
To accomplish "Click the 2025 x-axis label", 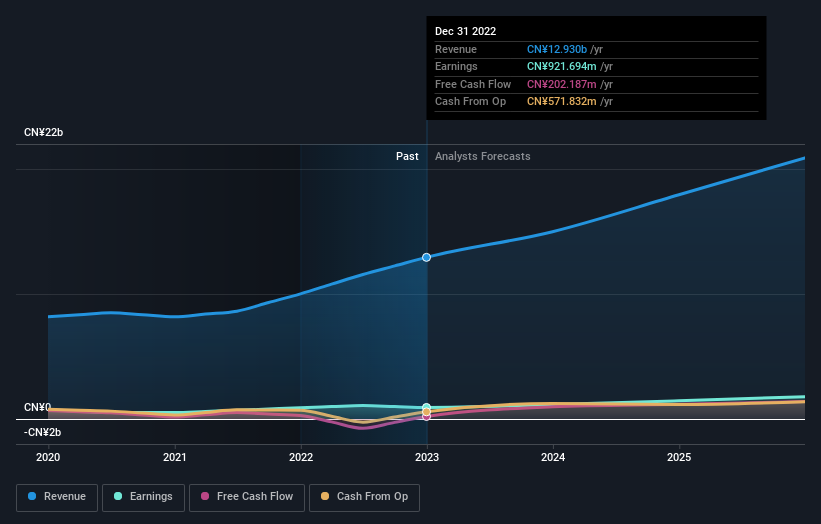I will point(679,457).
